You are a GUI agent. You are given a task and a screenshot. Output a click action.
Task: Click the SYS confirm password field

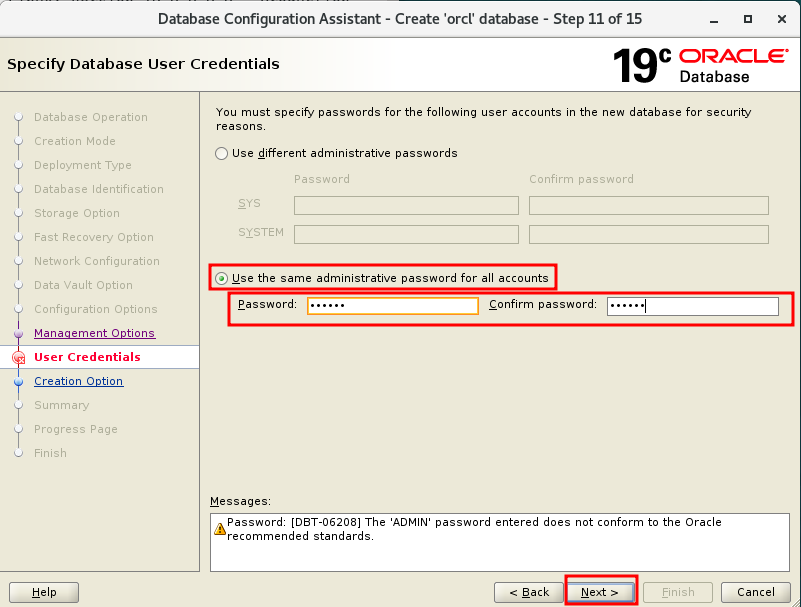pyautogui.click(x=649, y=205)
